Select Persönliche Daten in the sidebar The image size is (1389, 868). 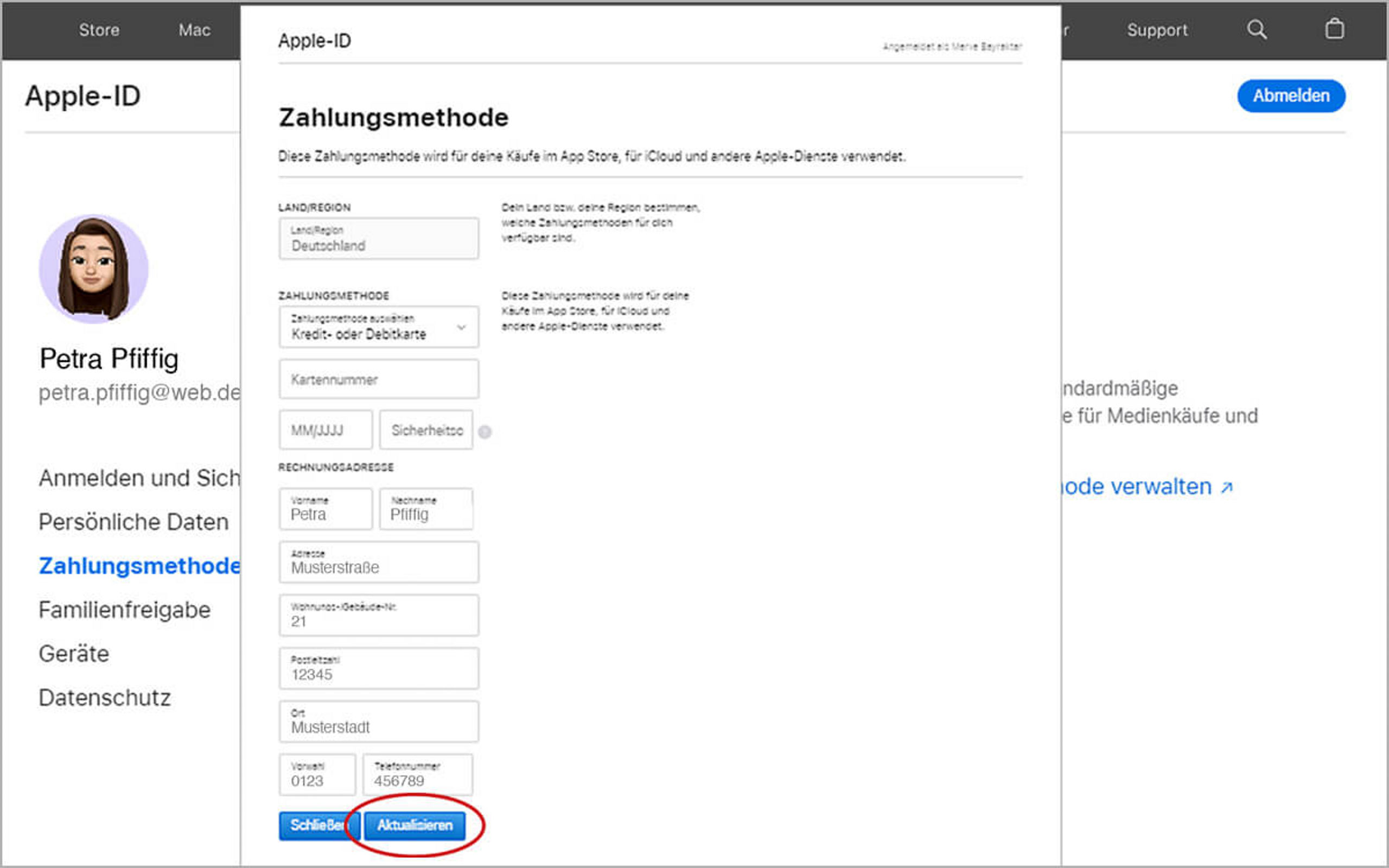coord(133,522)
